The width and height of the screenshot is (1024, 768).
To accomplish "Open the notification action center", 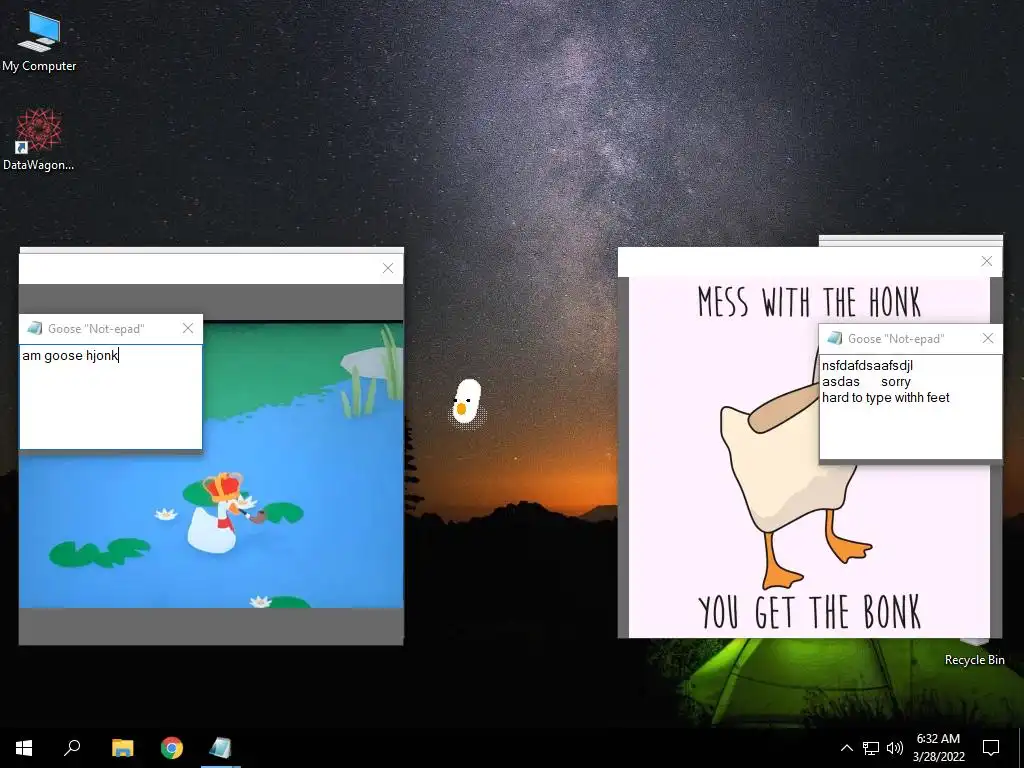I will [991, 748].
